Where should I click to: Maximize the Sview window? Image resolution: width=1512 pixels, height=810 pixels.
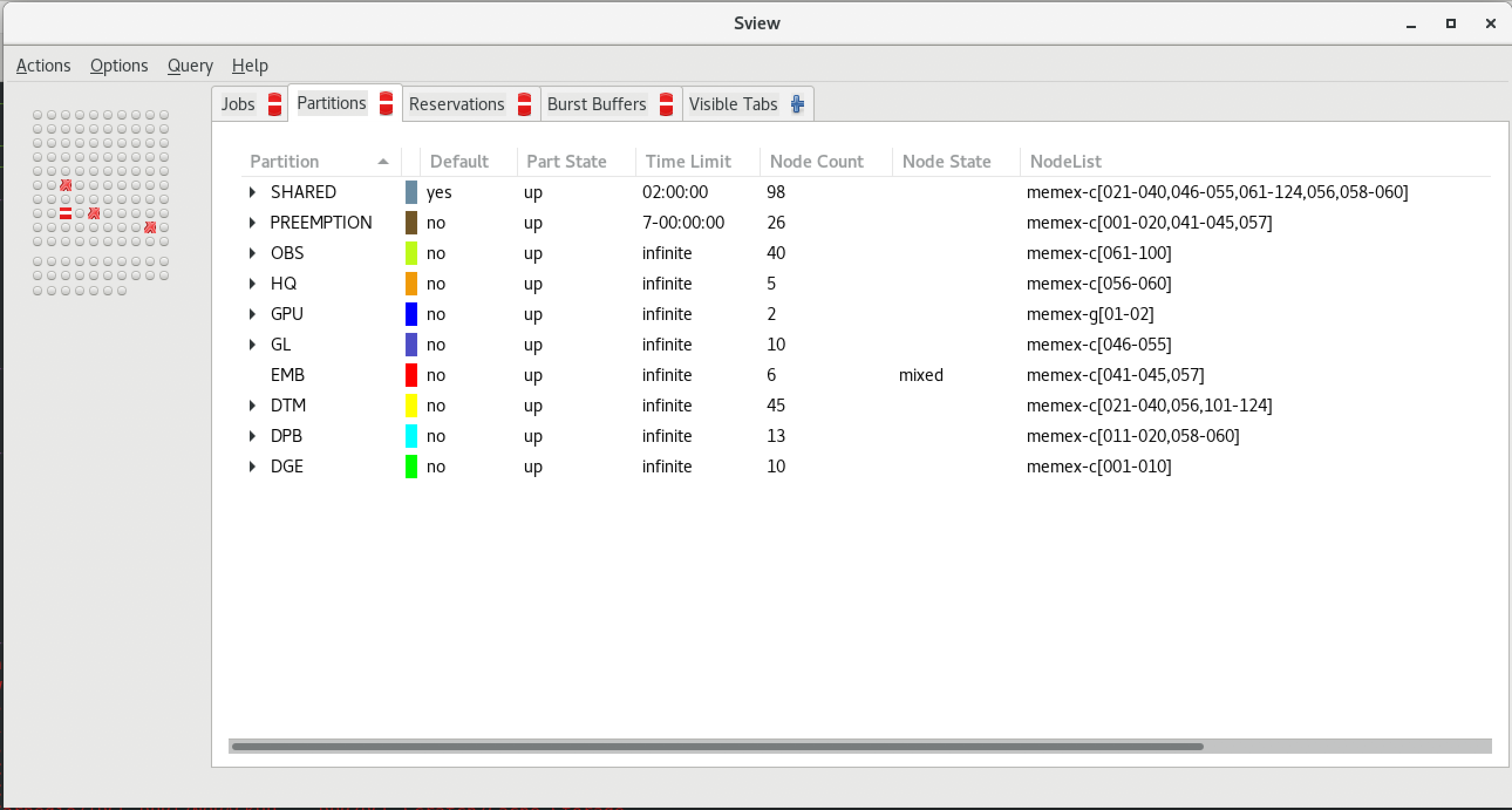click(x=1450, y=23)
